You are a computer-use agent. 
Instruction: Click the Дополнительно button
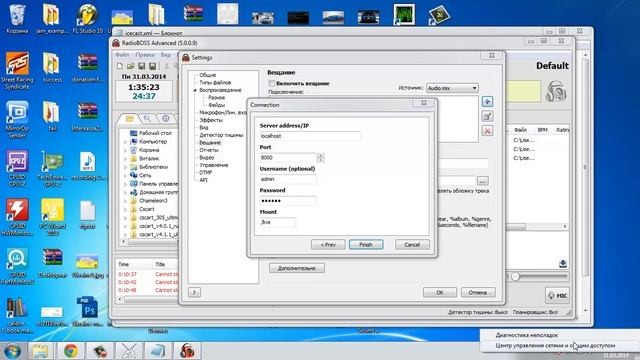pos(297,268)
